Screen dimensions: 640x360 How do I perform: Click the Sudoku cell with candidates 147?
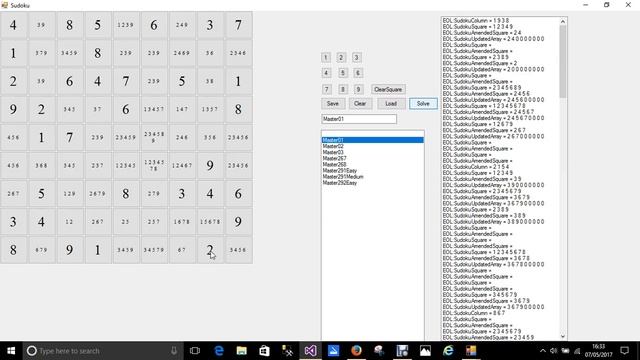click(182, 109)
